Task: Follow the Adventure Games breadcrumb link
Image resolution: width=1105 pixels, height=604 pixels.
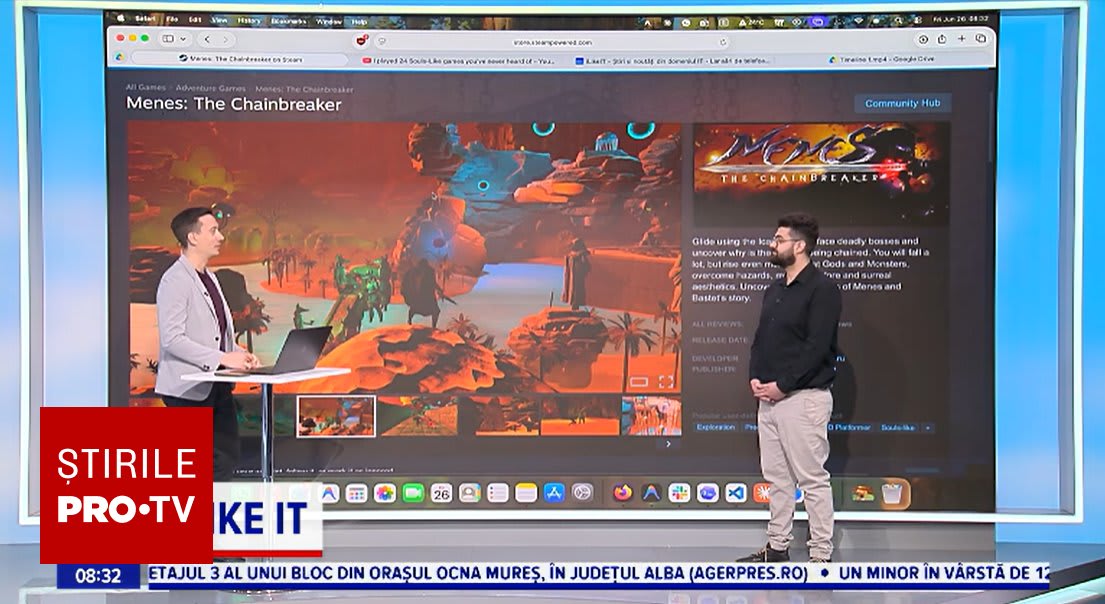Action: coord(210,89)
